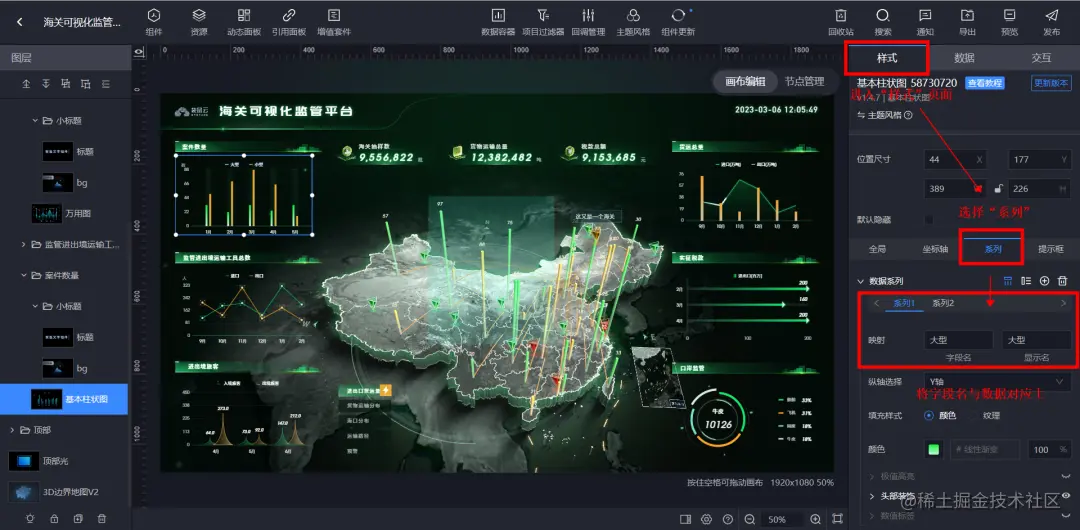1080x530 pixels.
Task: Switch to 节点管理 mode
Action: (x=804, y=81)
